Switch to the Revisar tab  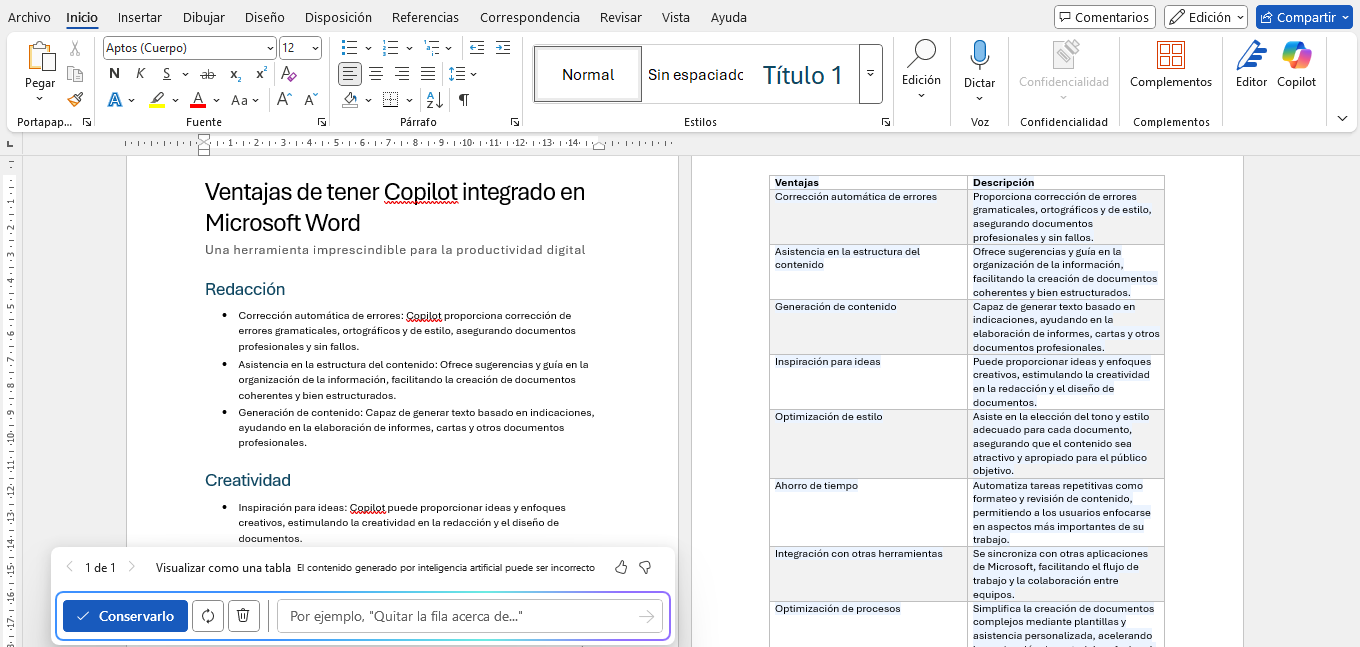pos(620,17)
